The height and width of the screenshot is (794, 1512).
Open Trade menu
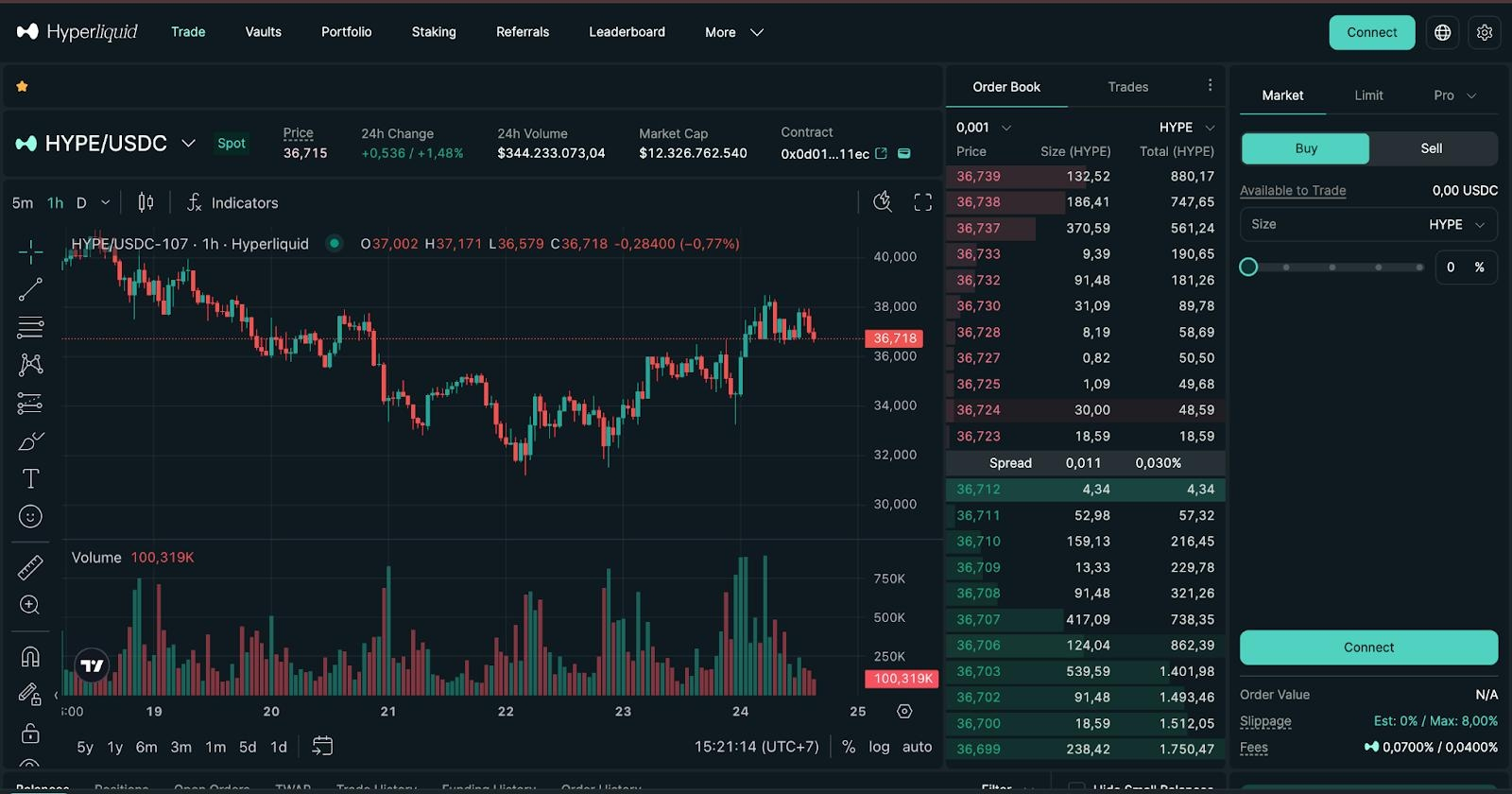coord(188,32)
